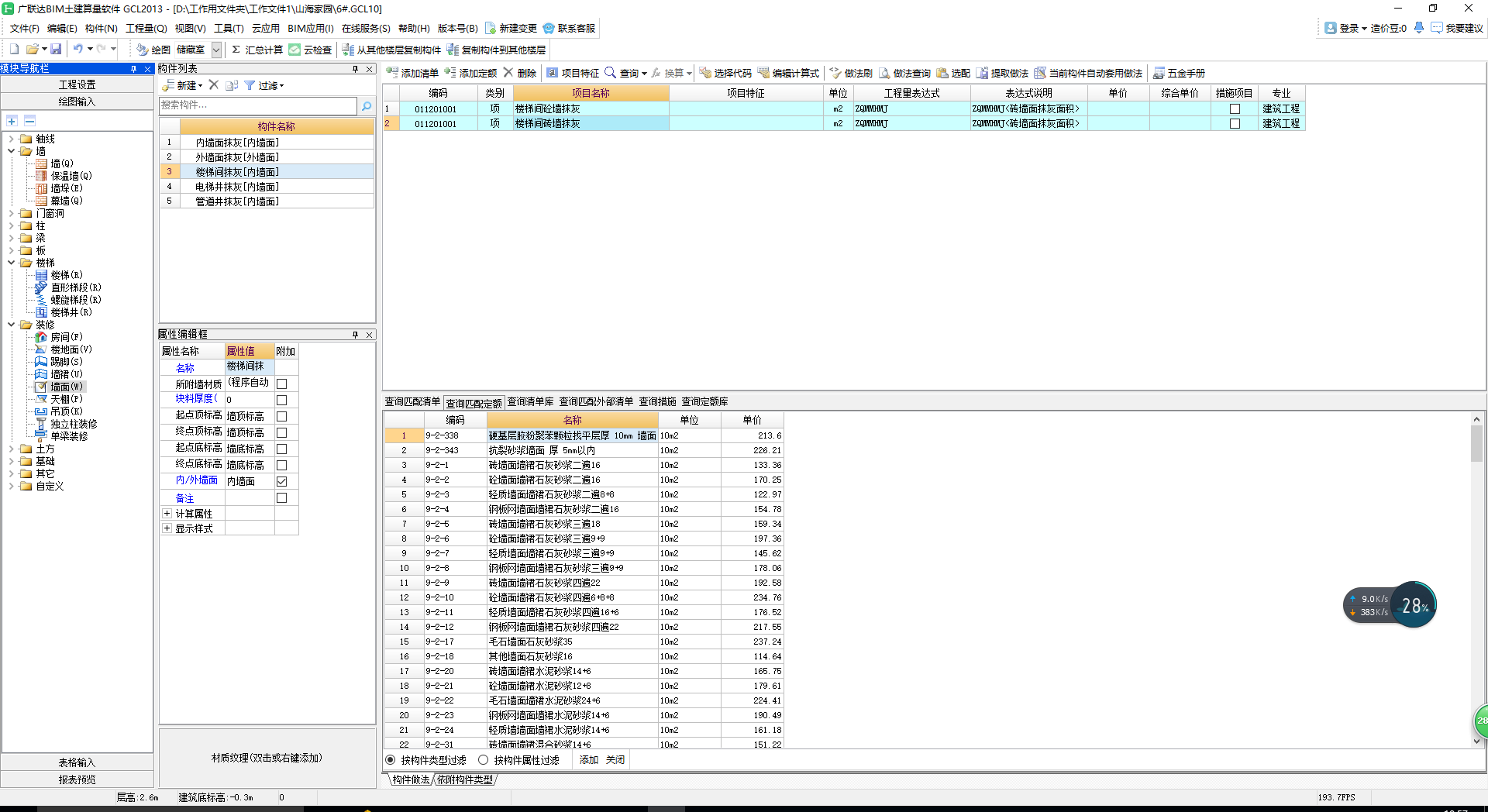Open the 绘图 drawing tool

[153, 50]
